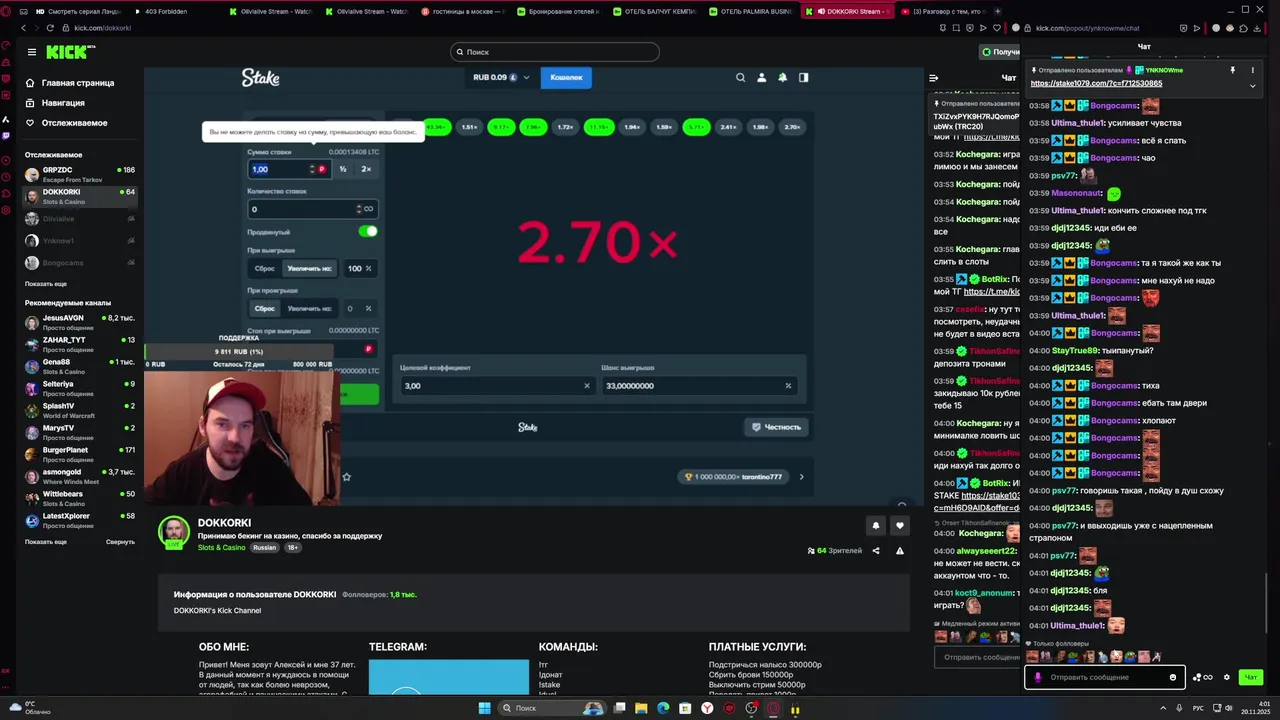This screenshot has height=720, width=1280.
Task: Click popout Отправить сообщение input
Action: 1105,677
